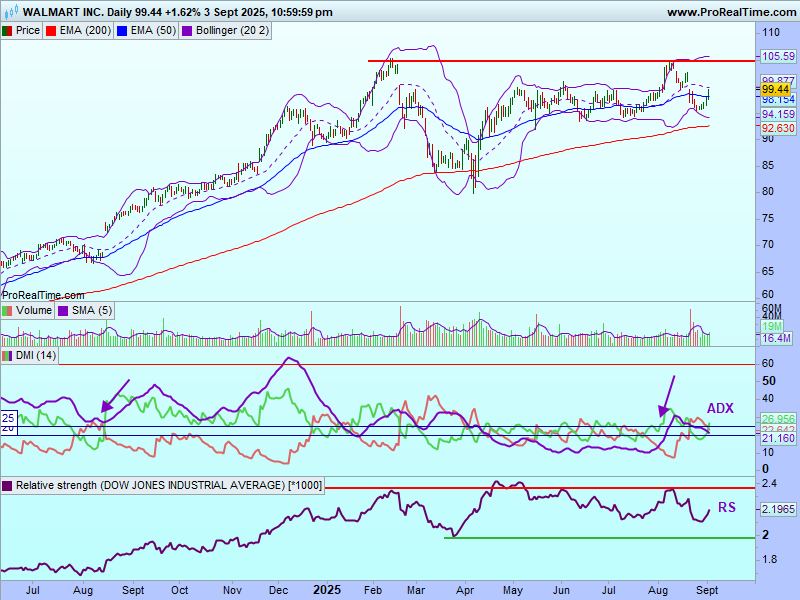800x600 pixels.
Task: Open the EMA (200) indicator label
Action: tap(85, 31)
